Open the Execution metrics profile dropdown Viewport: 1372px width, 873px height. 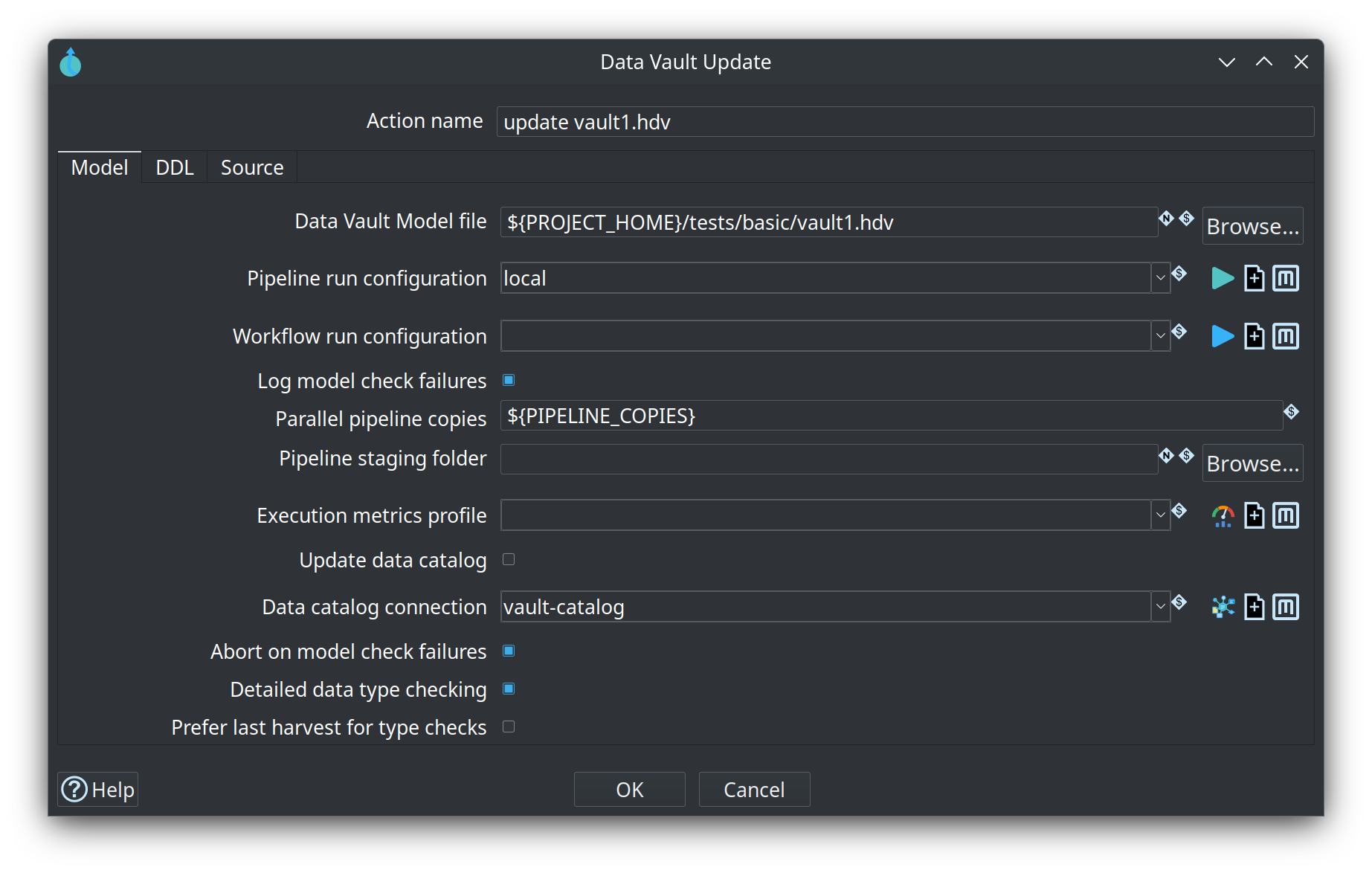click(1160, 515)
